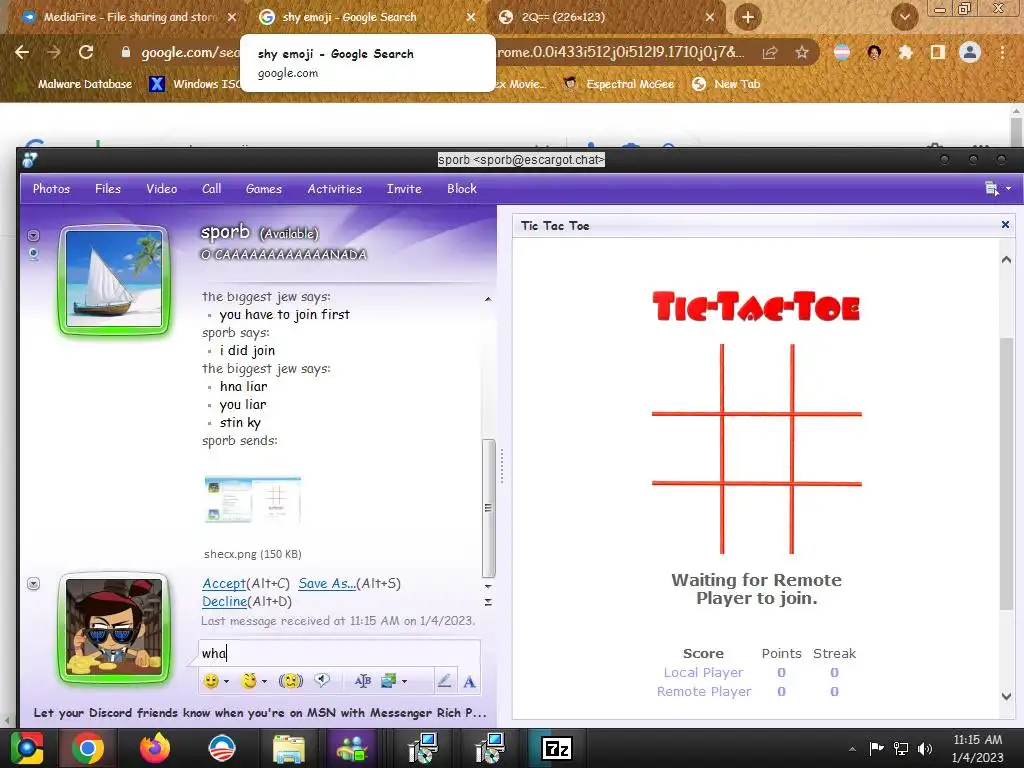Switch to the MediaFire tab
The image size is (1024, 768).
point(129,17)
